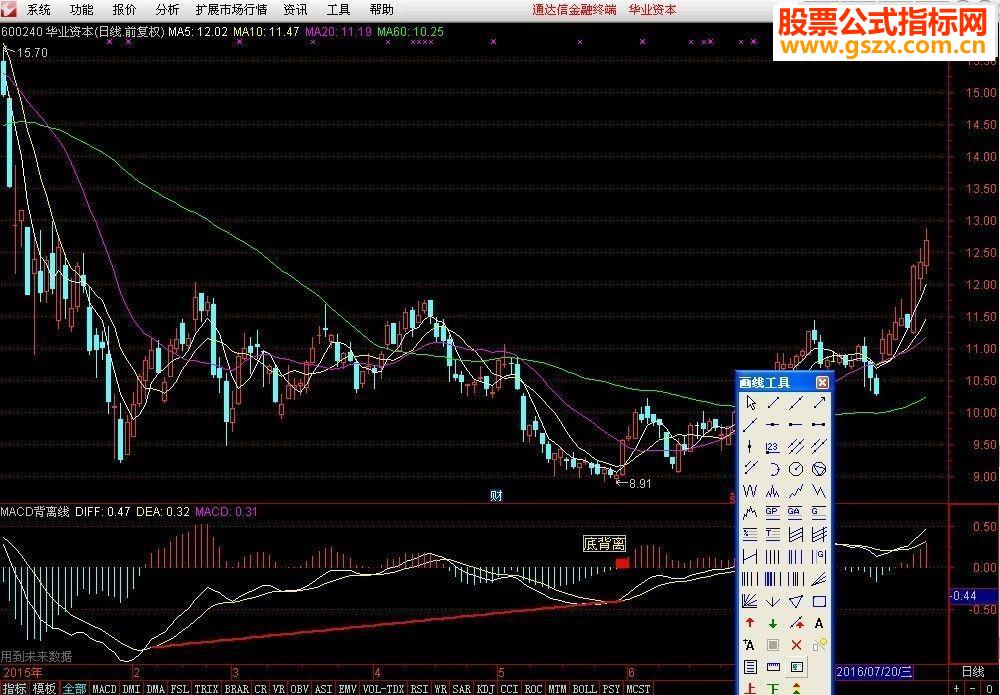Click the 2016/07/20 date display

pos(874,671)
